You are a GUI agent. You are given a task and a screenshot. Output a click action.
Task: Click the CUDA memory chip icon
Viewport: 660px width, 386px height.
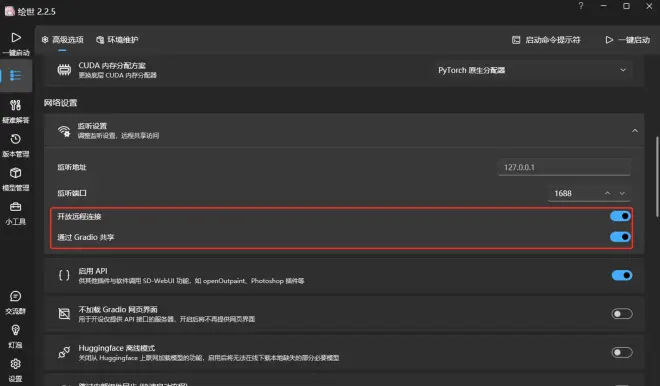pos(64,70)
